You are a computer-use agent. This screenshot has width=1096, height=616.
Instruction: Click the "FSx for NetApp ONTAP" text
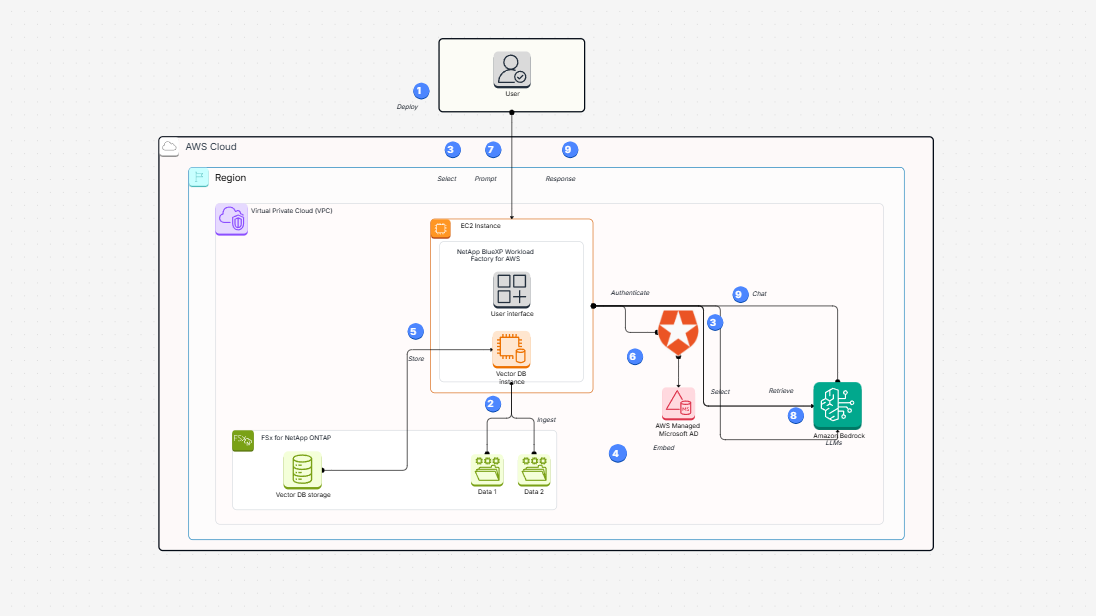point(296,438)
